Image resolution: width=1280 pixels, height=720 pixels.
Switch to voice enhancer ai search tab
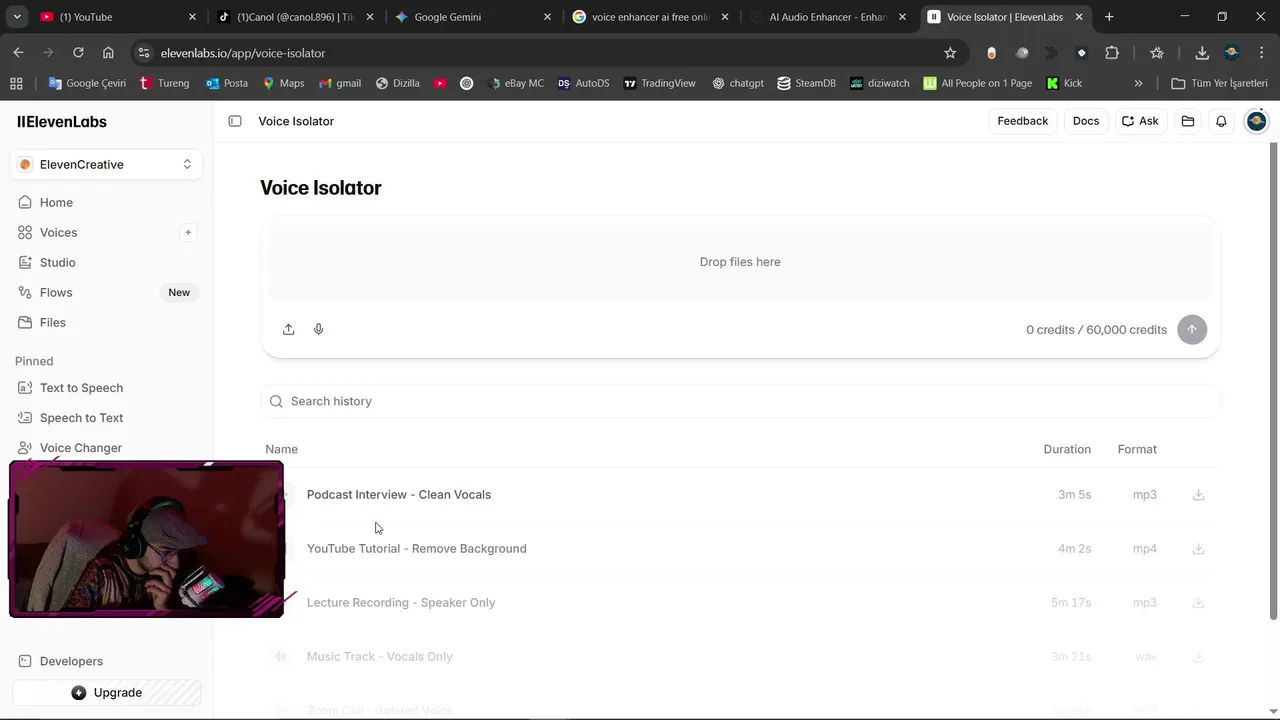click(x=650, y=17)
